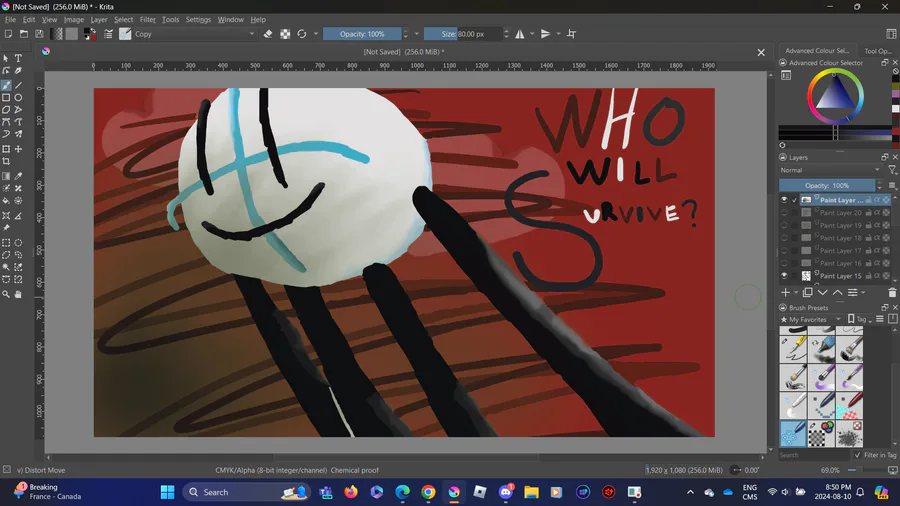Adjust layer Opacity slider in Layers
The width and height of the screenshot is (900, 506).
click(827, 185)
